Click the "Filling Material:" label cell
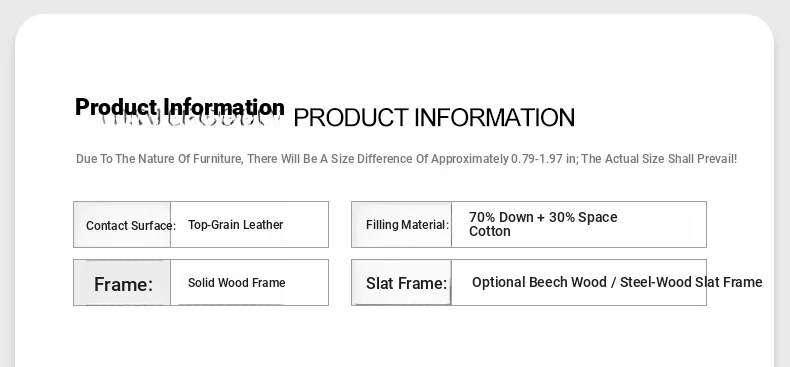 coord(402,225)
